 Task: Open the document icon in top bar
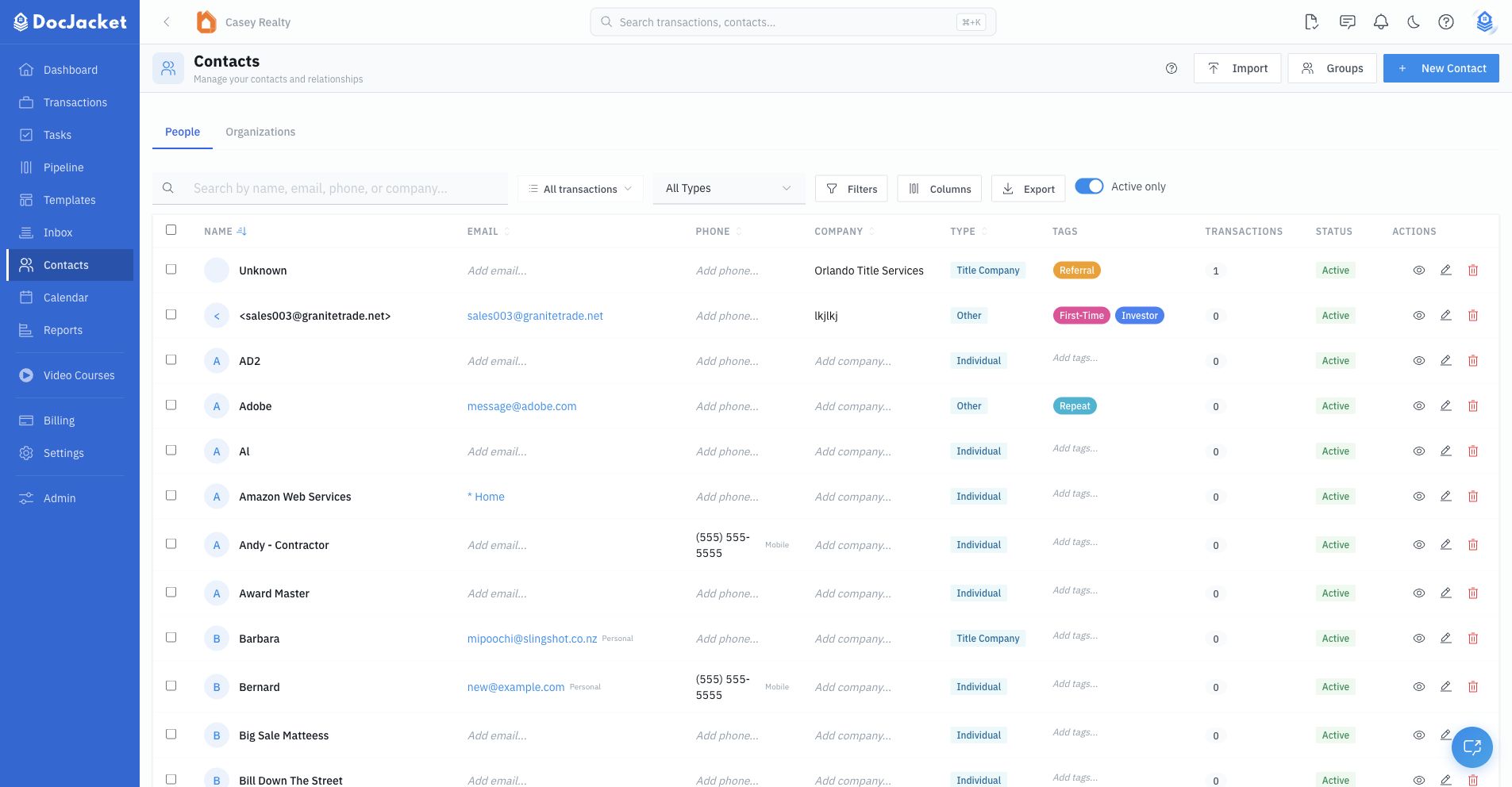click(x=1311, y=22)
